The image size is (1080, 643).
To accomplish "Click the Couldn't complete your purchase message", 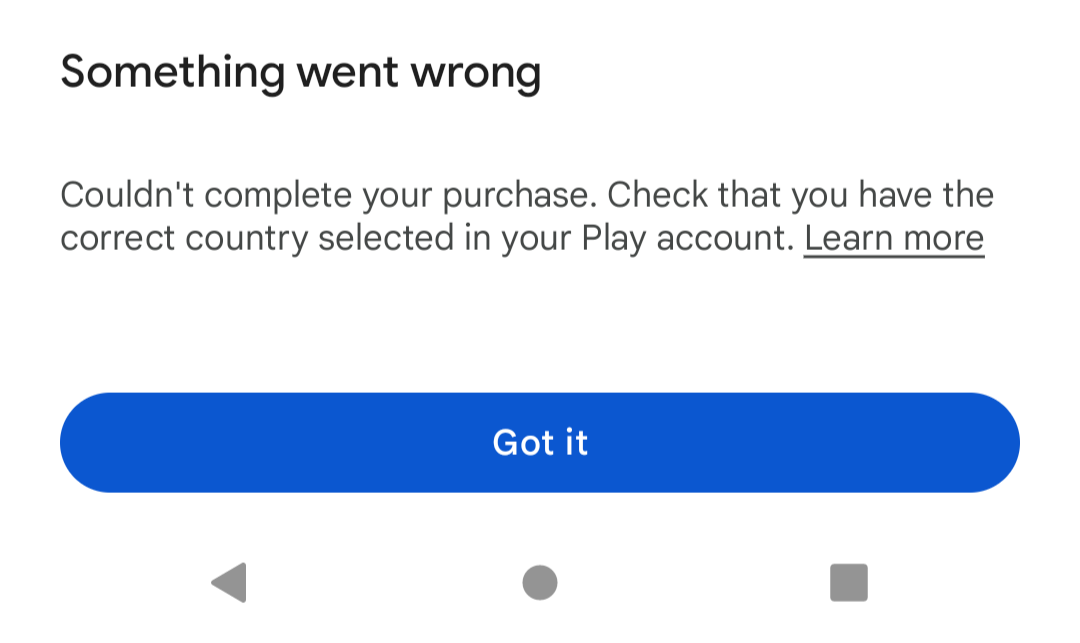I will point(527,216).
